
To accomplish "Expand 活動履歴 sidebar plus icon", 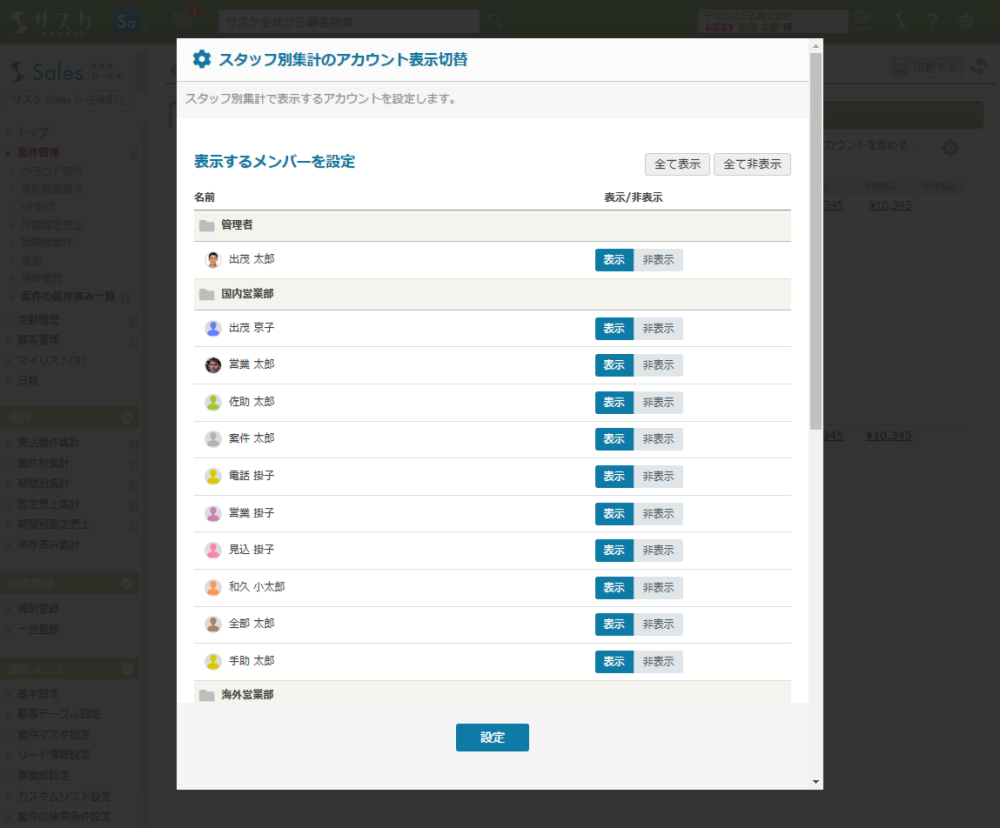I will click(x=135, y=322).
